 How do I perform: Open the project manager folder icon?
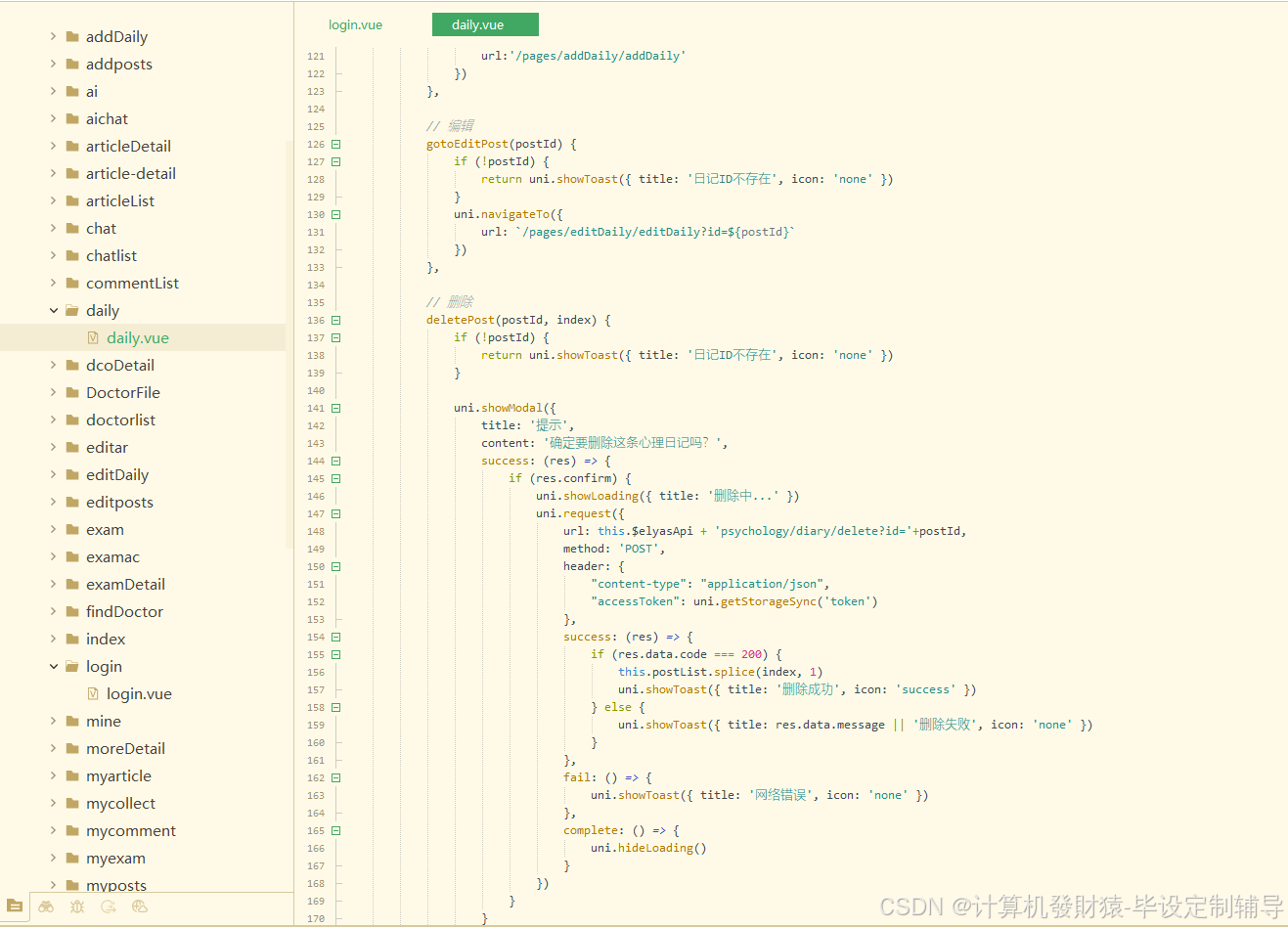pyautogui.click(x=15, y=906)
